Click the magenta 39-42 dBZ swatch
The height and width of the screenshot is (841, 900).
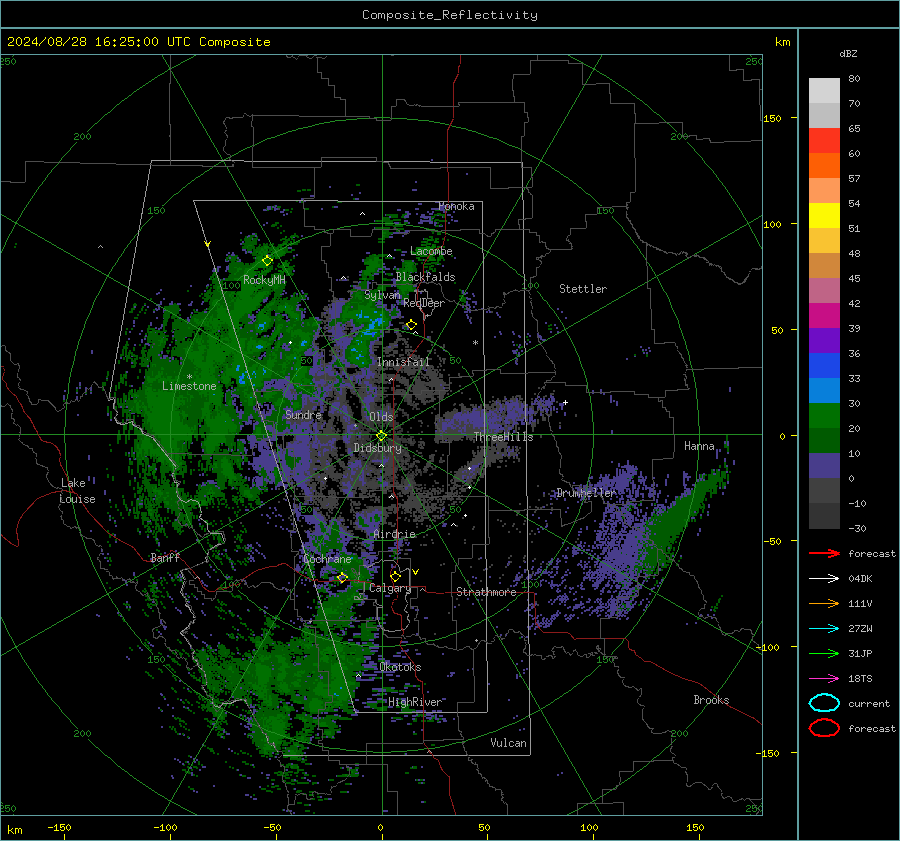point(824,315)
